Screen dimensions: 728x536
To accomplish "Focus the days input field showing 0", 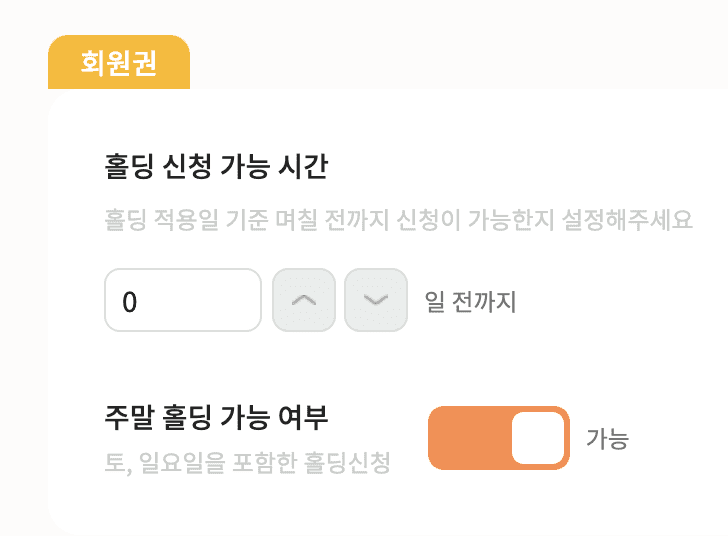I will [183, 300].
